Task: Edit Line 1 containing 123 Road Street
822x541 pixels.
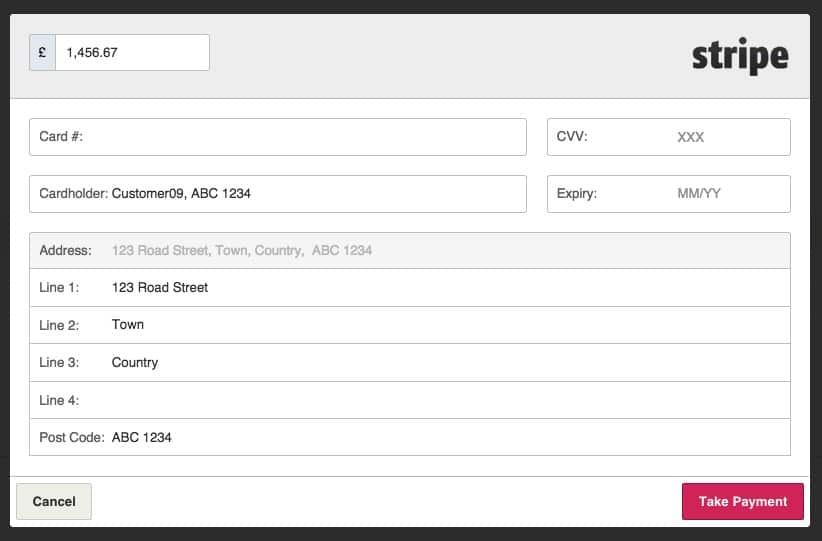Action: tap(440, 288)
